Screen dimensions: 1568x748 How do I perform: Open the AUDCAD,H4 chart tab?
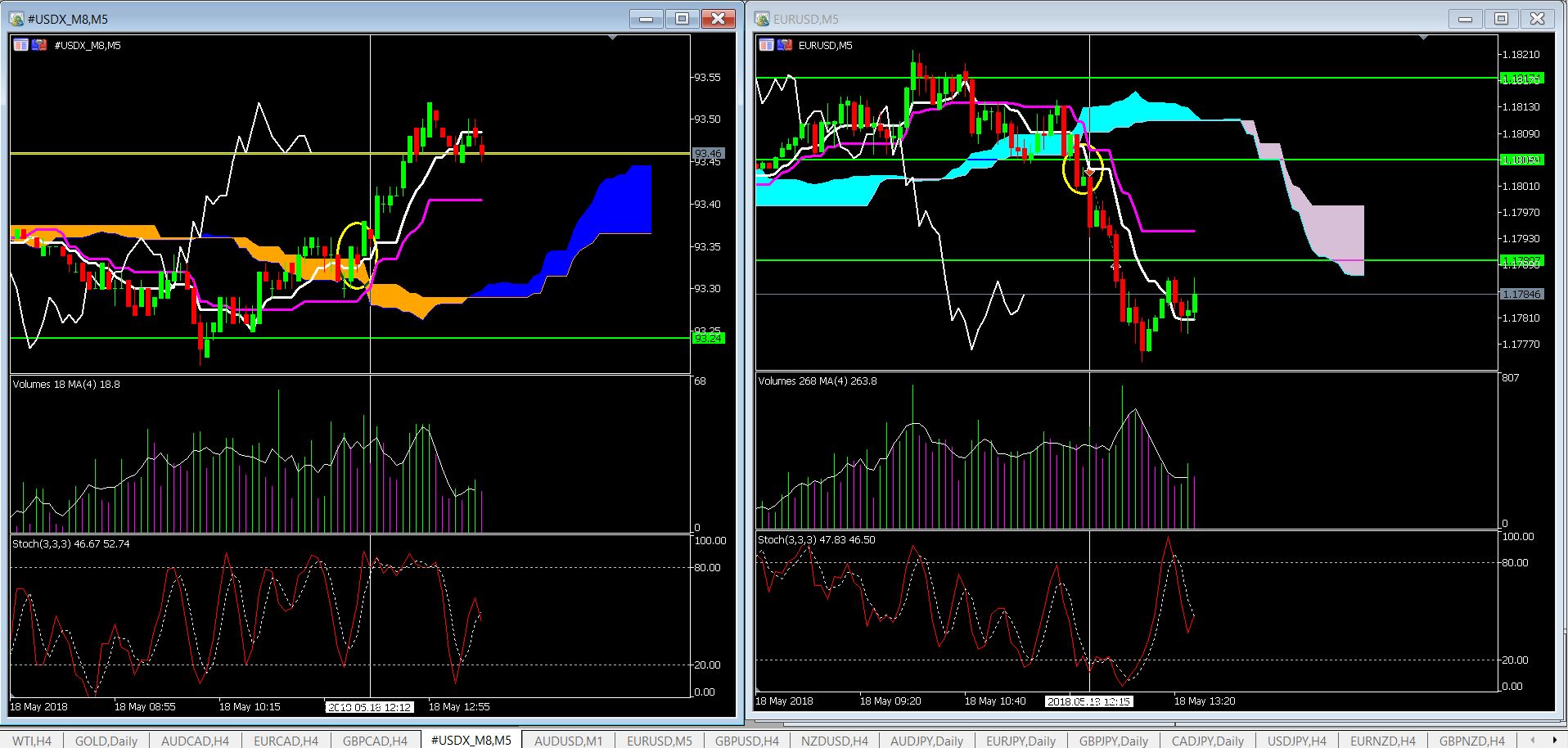click(195, 740)
